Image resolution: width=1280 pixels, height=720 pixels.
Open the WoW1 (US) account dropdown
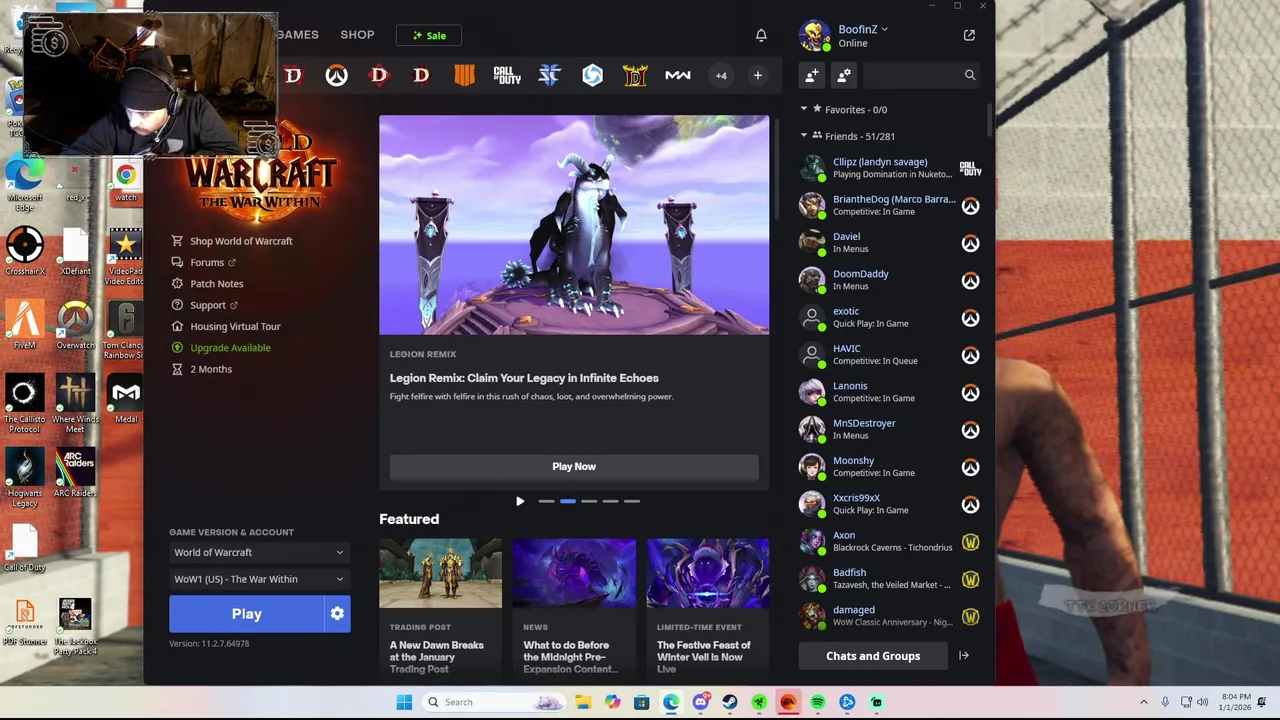[259, 579]
